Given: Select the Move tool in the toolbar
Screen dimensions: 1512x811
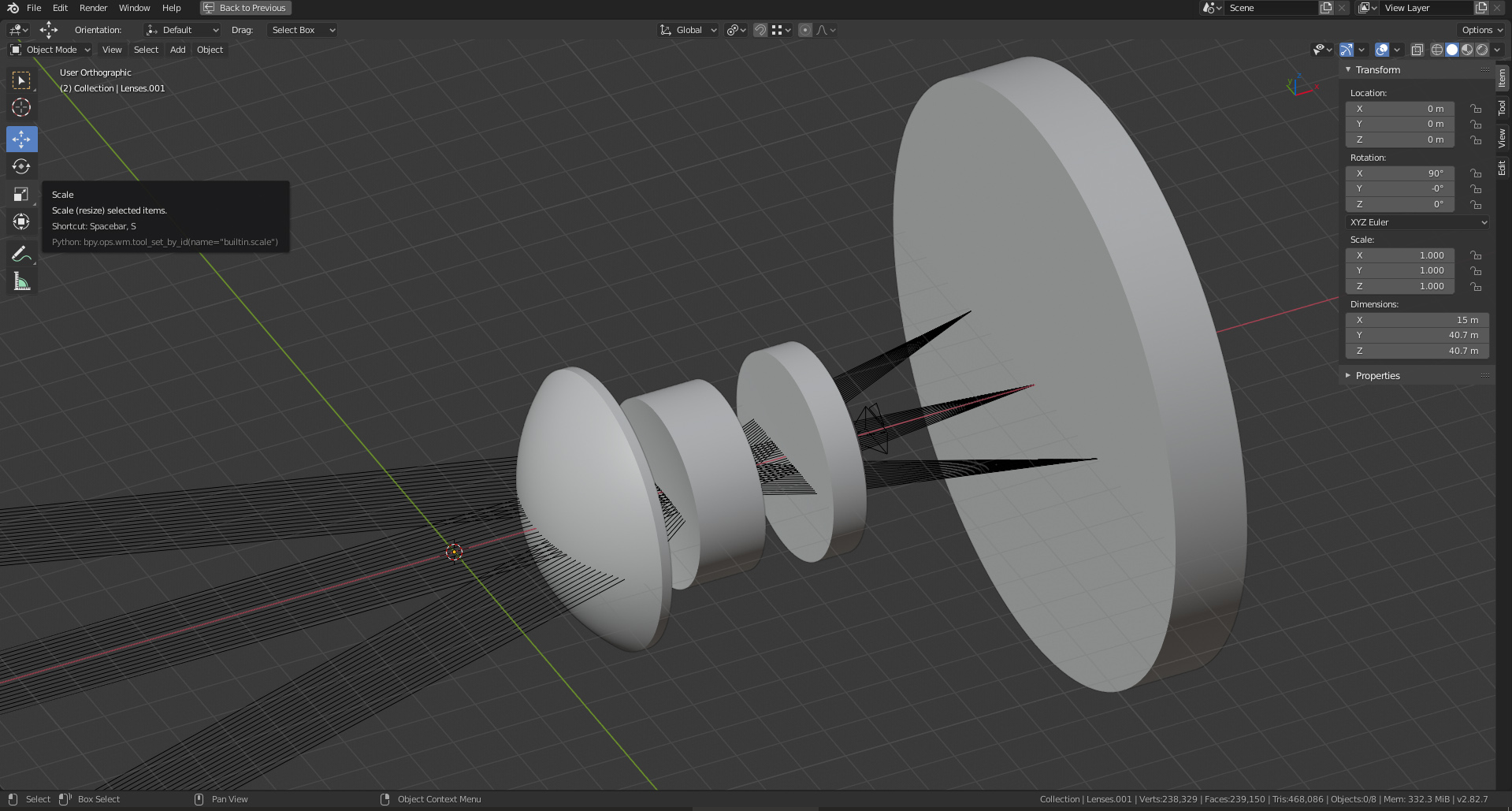Looking at the screenshot, I should 22,139.
